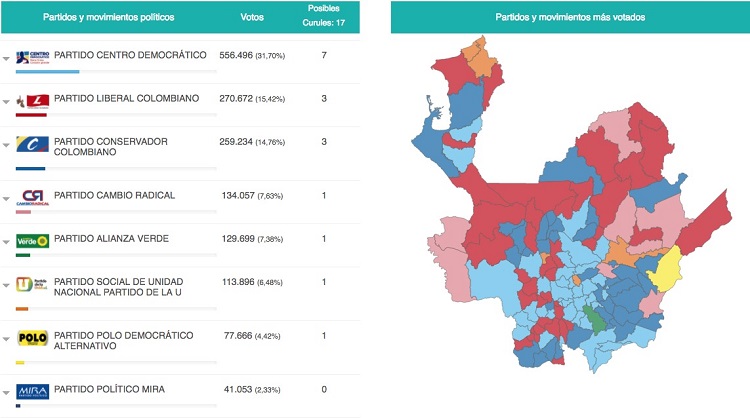Image resolution: width=750 pixels, height=418 pixels.
Task: Click the Alianza Verde party logo
Action: 33,240
